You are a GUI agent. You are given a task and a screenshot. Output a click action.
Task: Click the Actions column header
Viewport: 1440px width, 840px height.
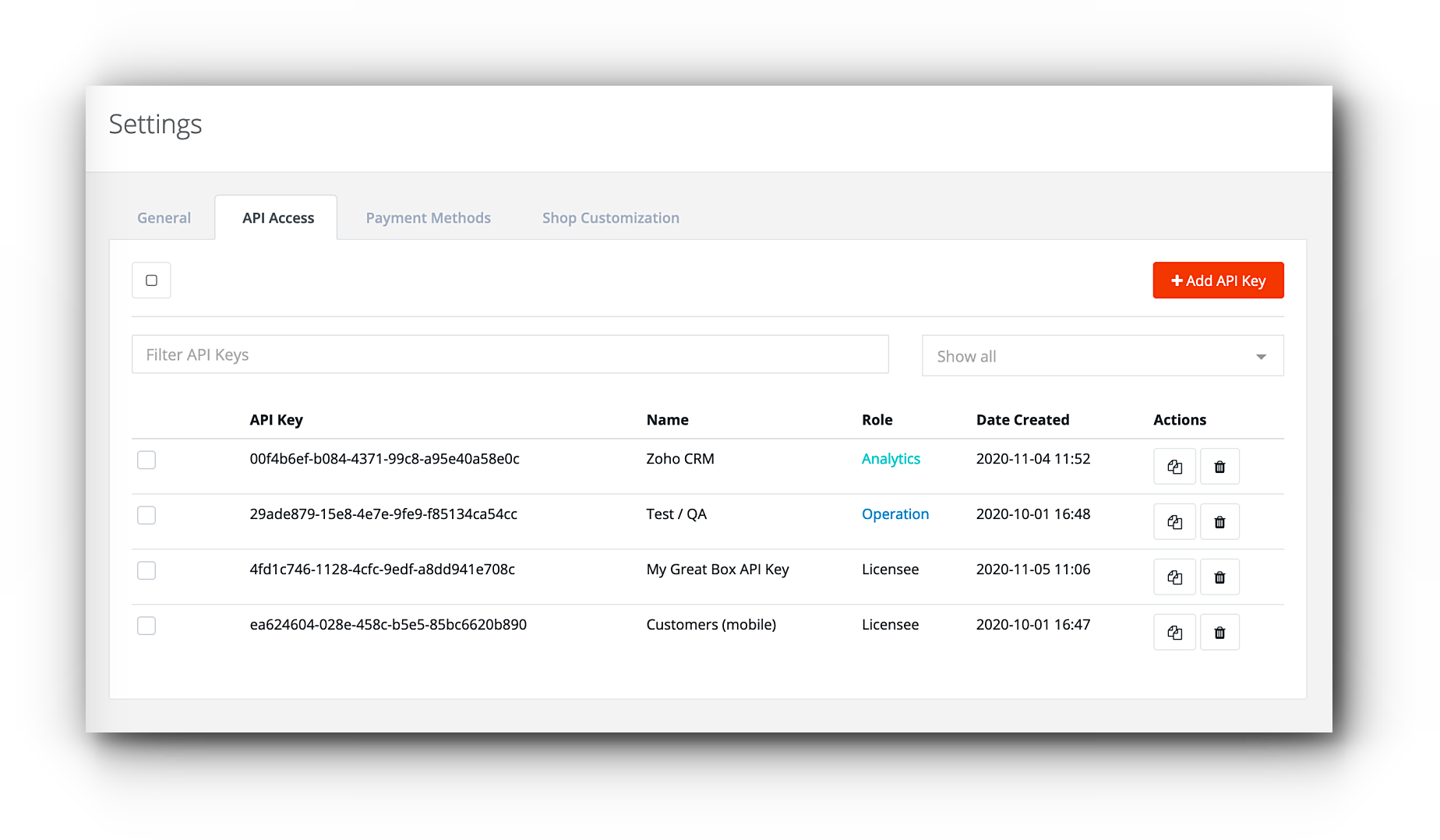[x=1180, y=420]
